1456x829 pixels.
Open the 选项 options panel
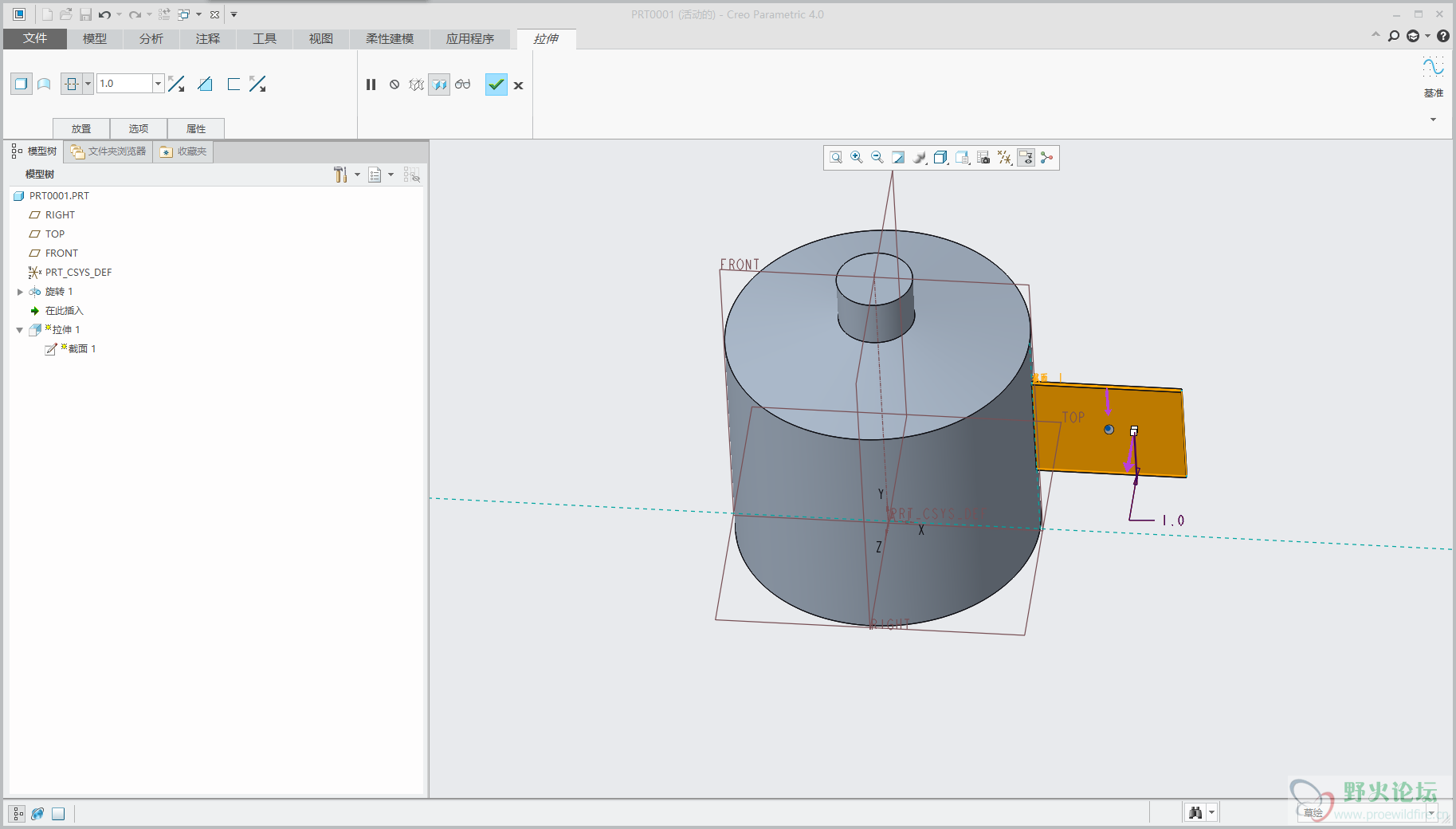click(139, 128)
